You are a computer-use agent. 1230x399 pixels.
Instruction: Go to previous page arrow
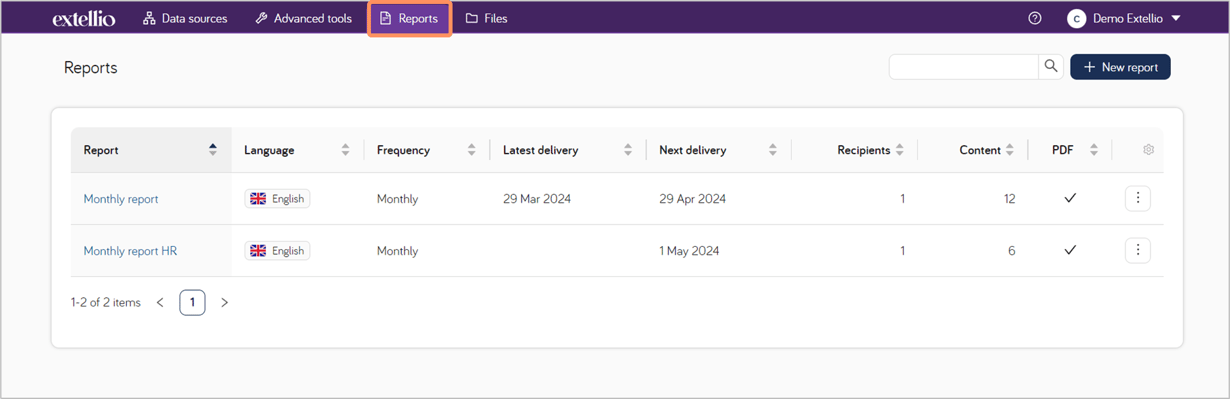pos(160,302)
